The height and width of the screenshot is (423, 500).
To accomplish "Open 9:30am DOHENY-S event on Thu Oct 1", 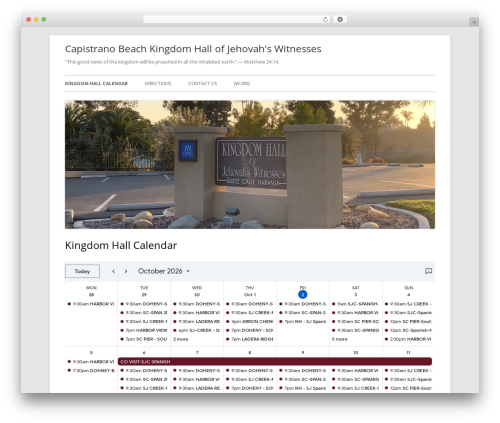I will [250, 304].
